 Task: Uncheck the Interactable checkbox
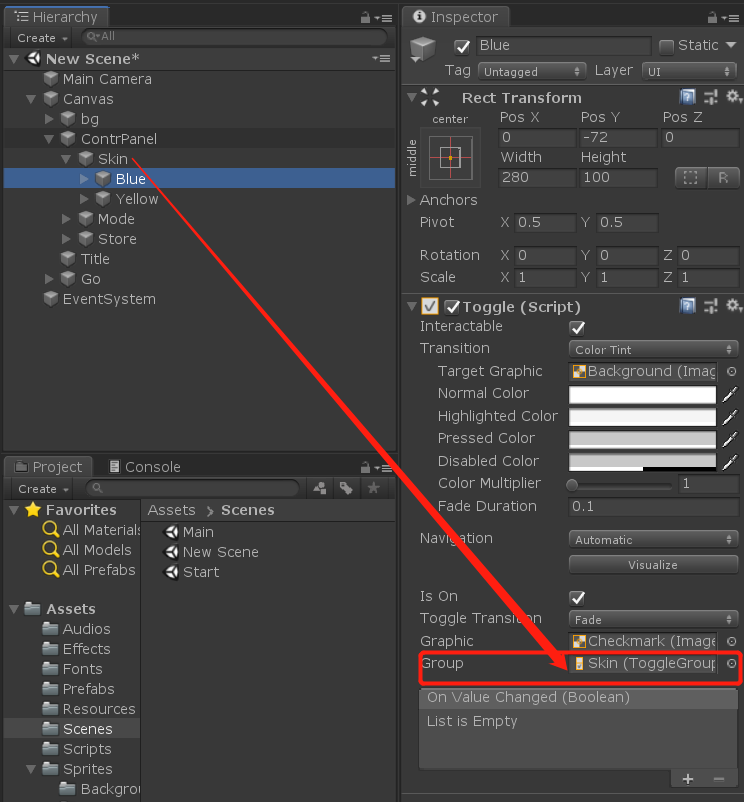pyautogui.click(x=577, y=328)
